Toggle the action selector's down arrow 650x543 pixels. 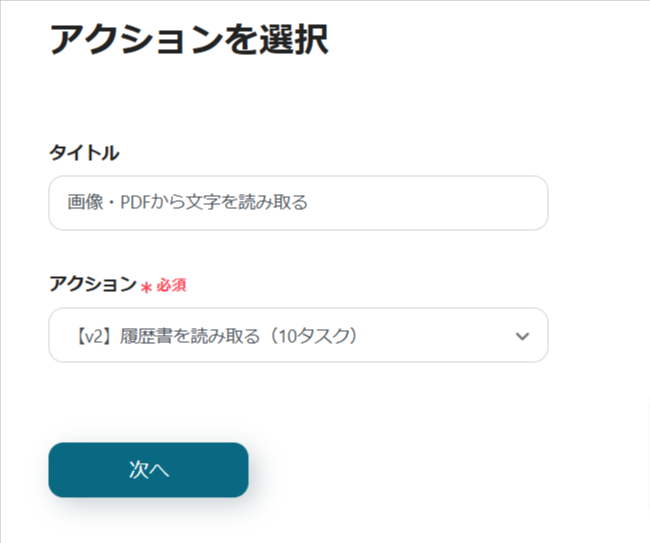point(521,336)
